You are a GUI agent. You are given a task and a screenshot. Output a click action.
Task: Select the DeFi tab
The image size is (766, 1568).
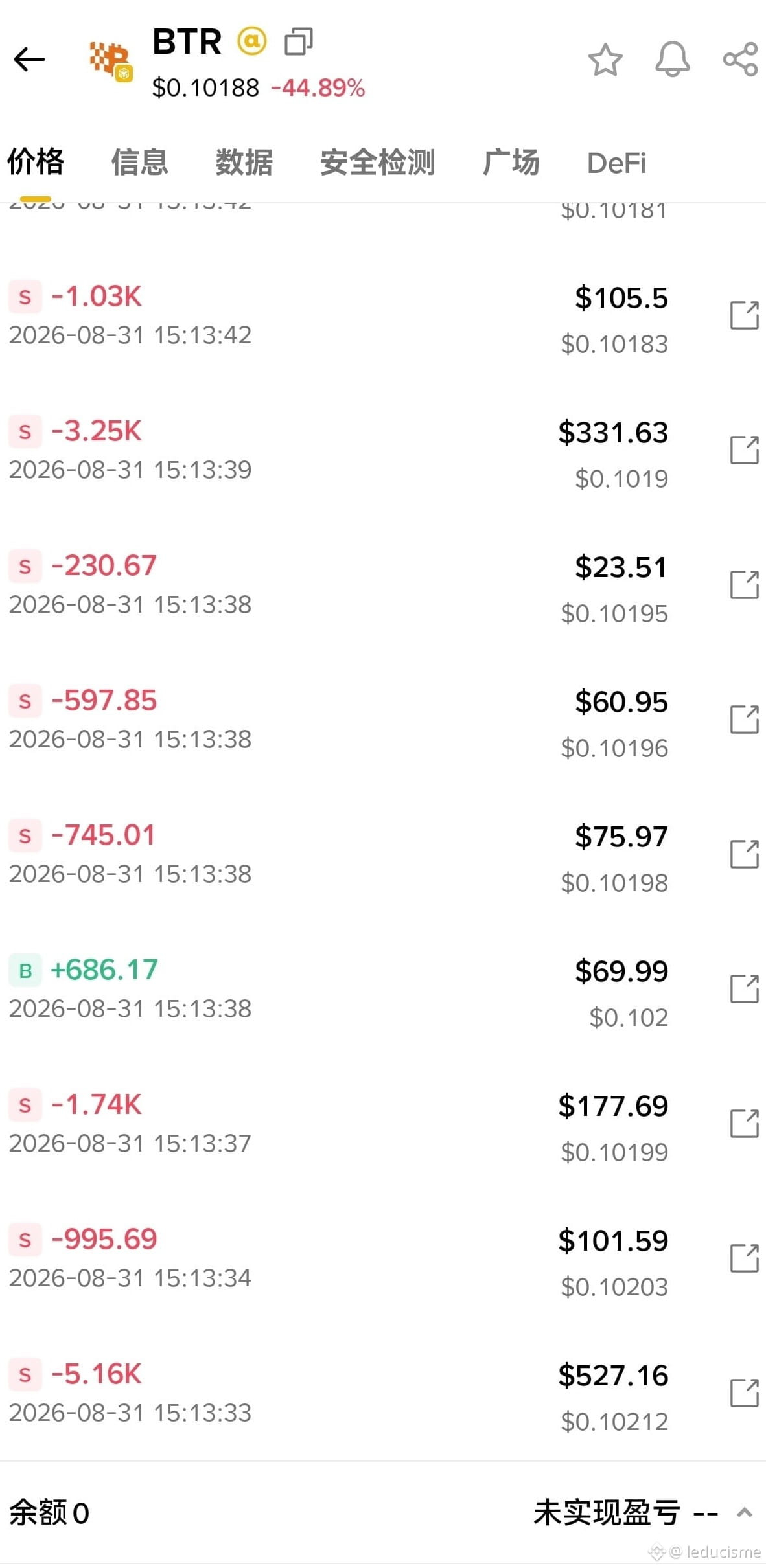[616, 163]
